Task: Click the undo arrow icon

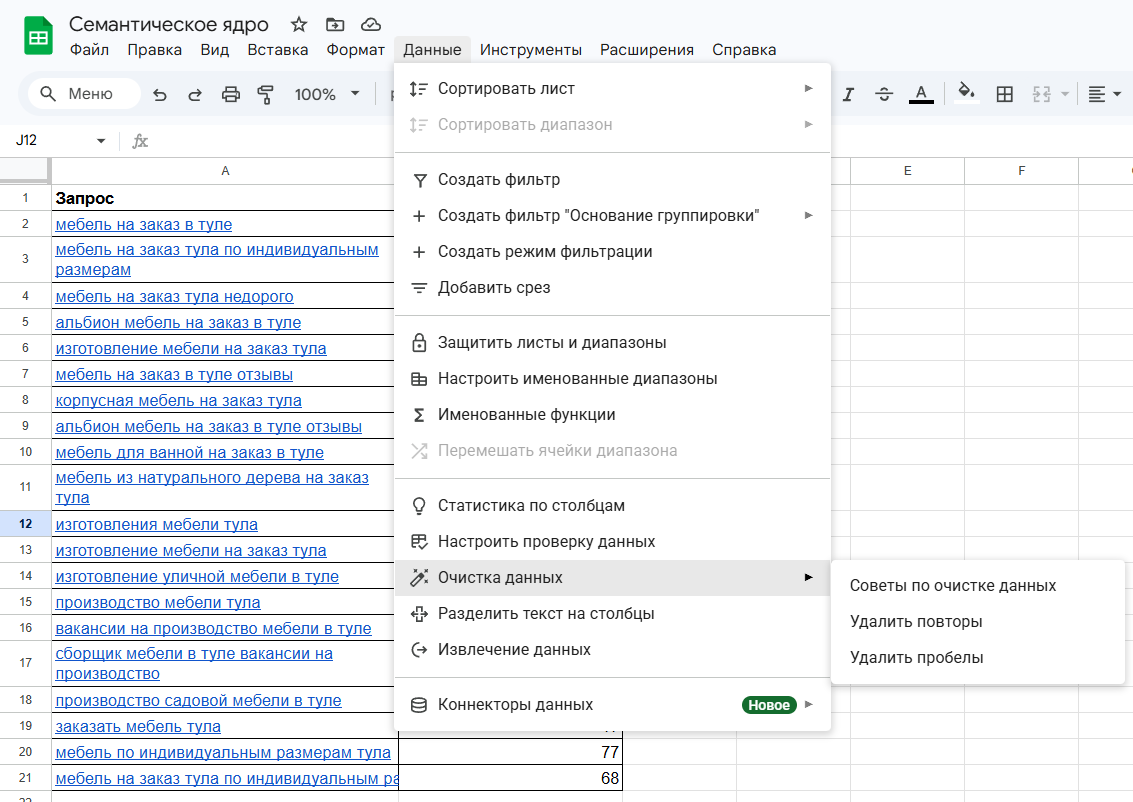Action: [x=160, y=95]
